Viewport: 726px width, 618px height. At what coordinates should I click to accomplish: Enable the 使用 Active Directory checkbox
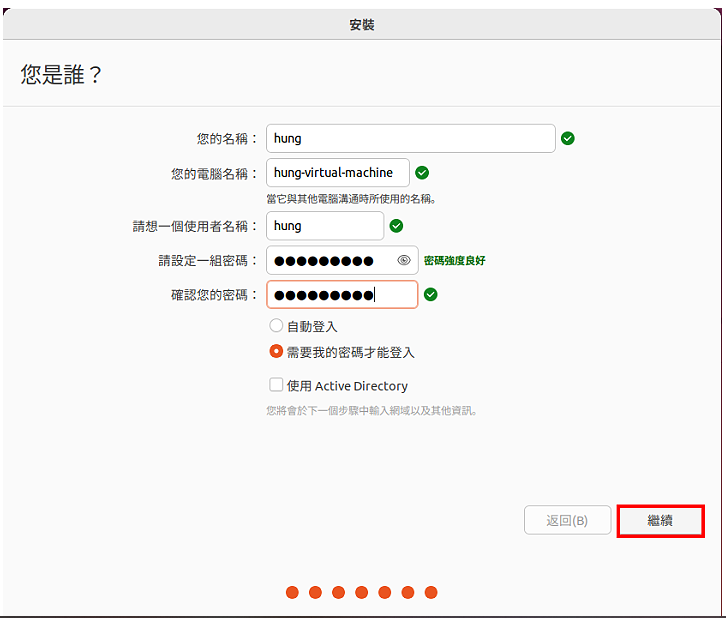click(x=276, y=385)
